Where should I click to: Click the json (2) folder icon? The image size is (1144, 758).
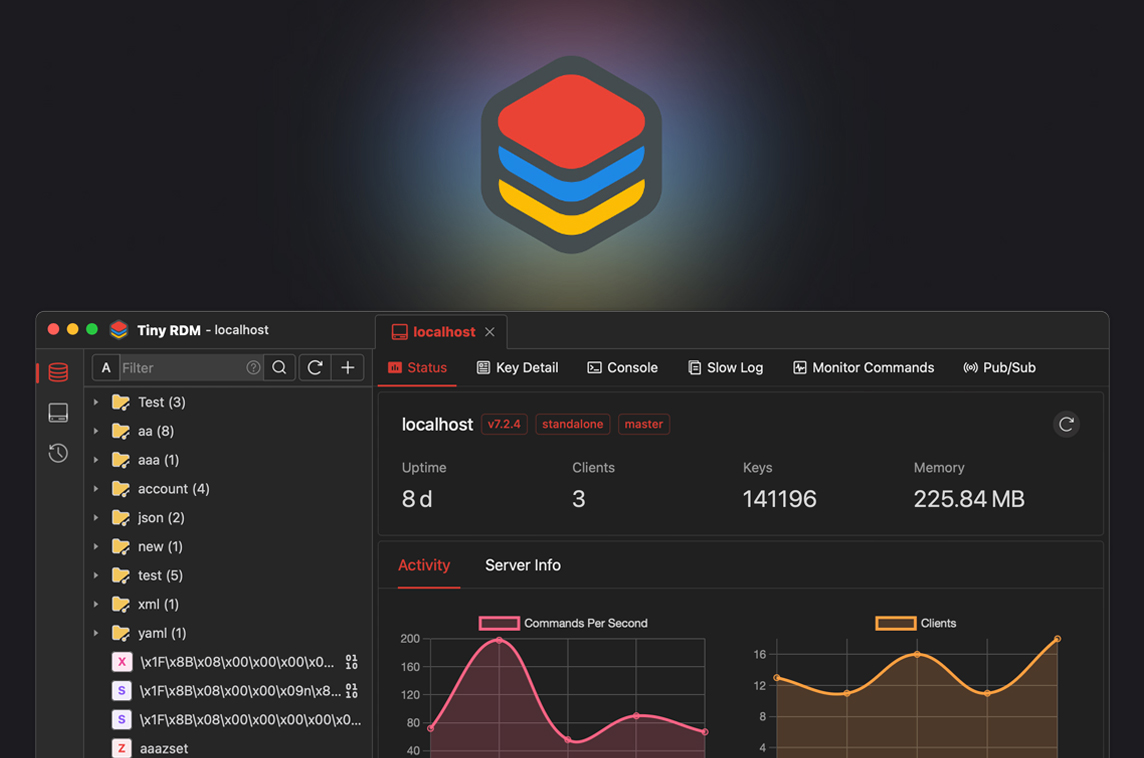(x=120, y=517)
